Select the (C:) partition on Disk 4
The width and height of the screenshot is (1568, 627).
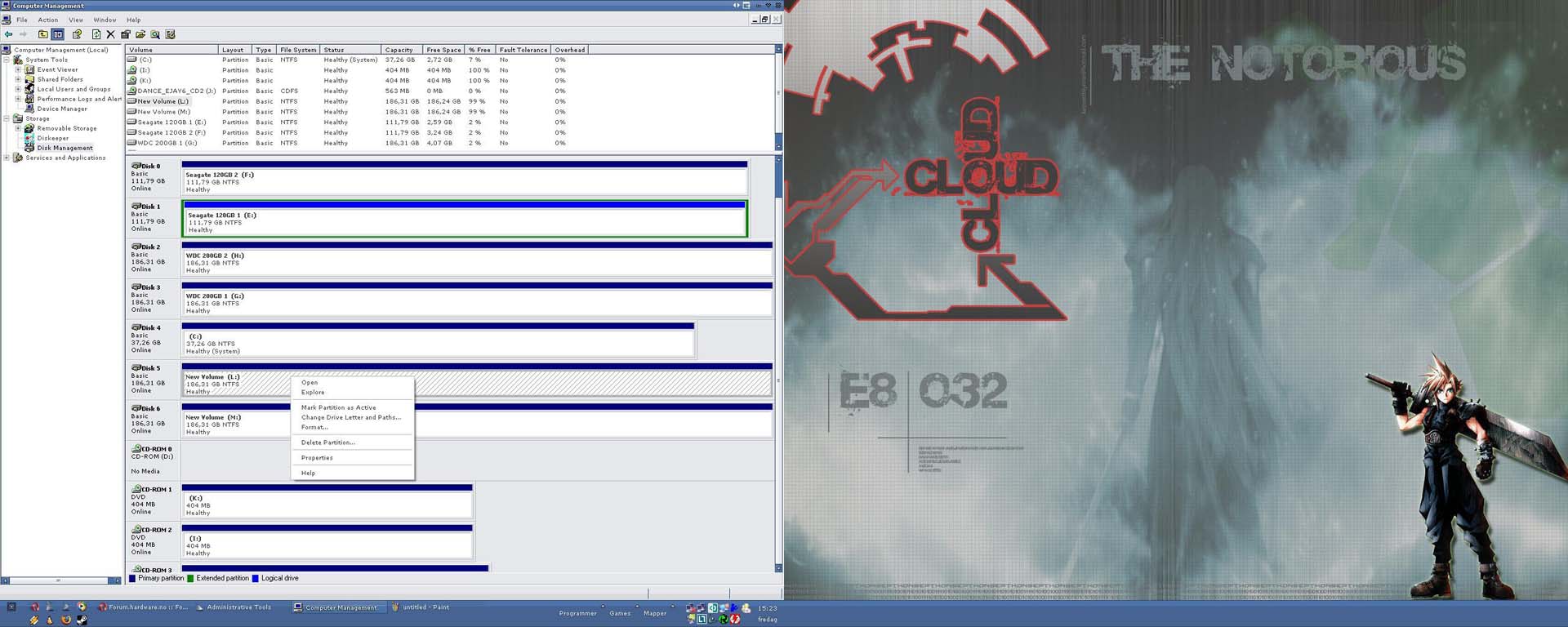[438, 340]
